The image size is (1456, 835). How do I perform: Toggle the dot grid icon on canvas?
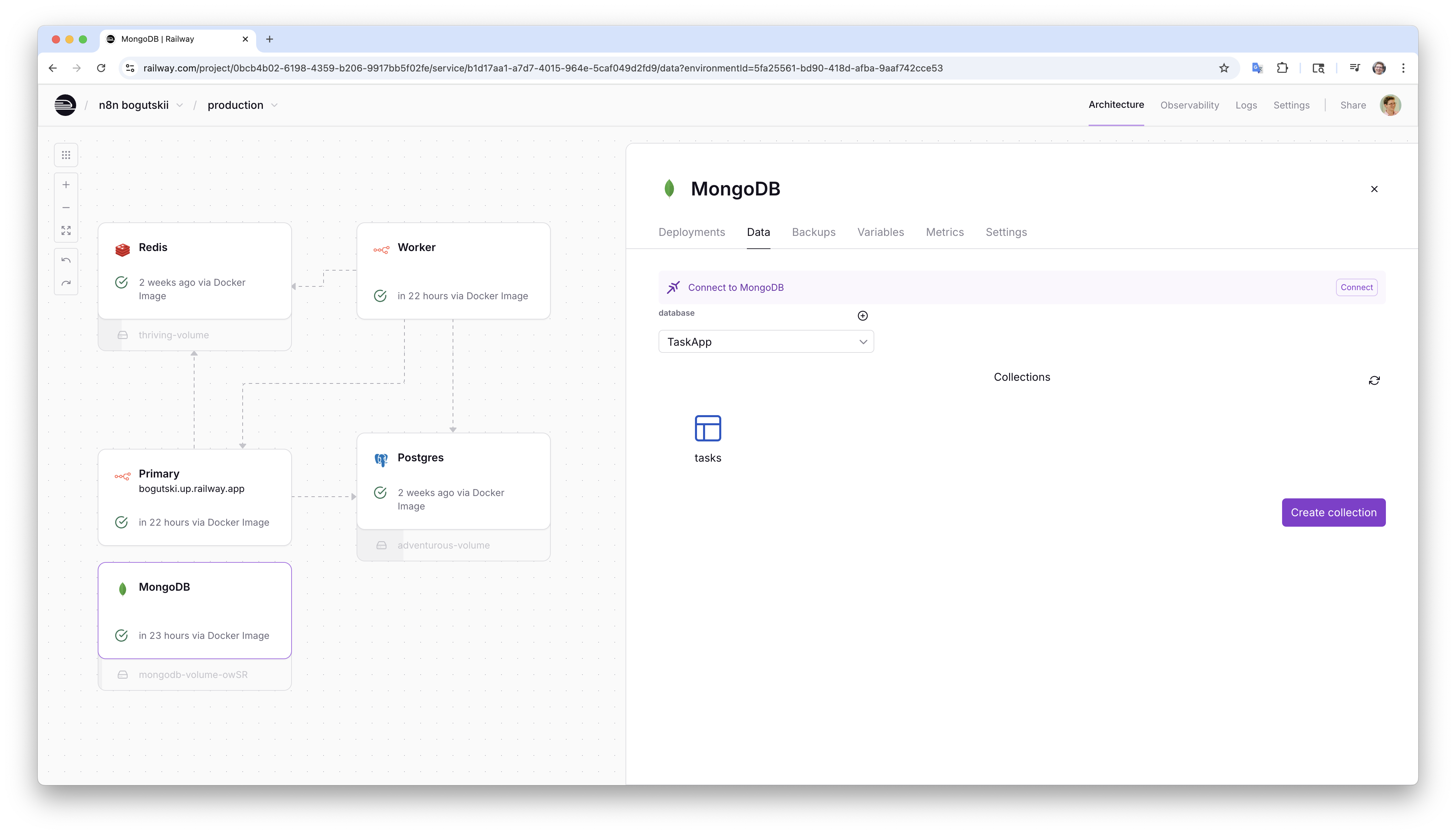[66, 155]
